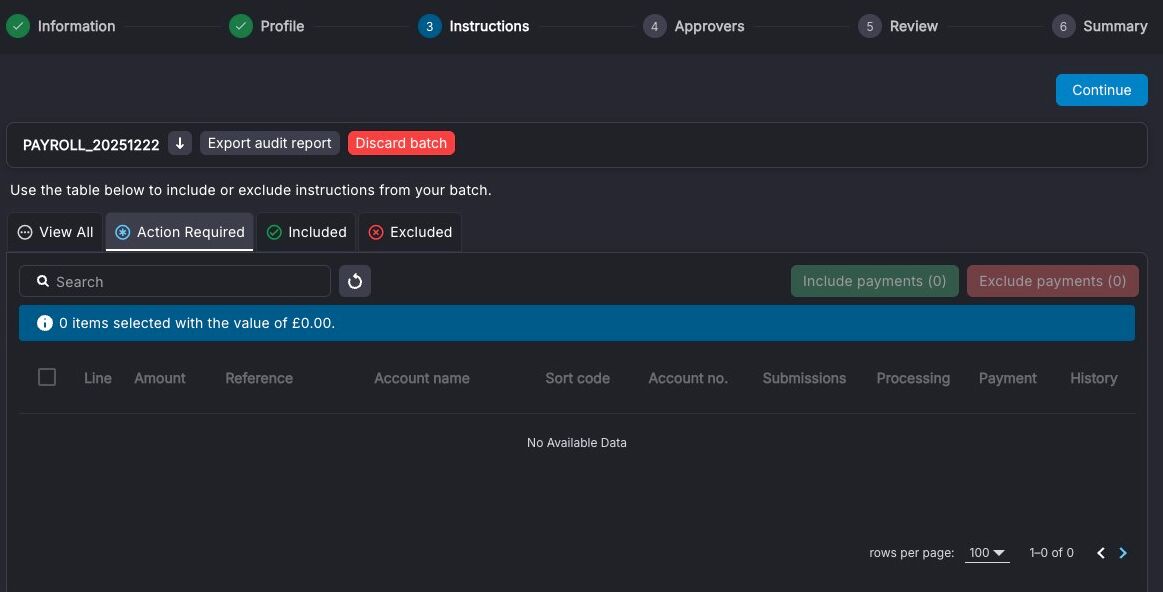Click the History column header
The width and height of the screenshot is (1163, 592).
click(x=1093, y=378)
